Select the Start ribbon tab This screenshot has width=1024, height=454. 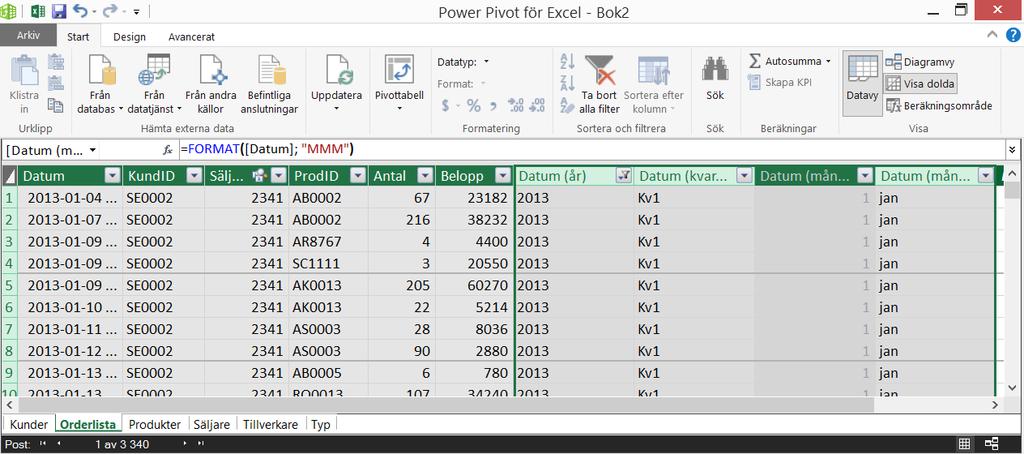tap(78, 37)
